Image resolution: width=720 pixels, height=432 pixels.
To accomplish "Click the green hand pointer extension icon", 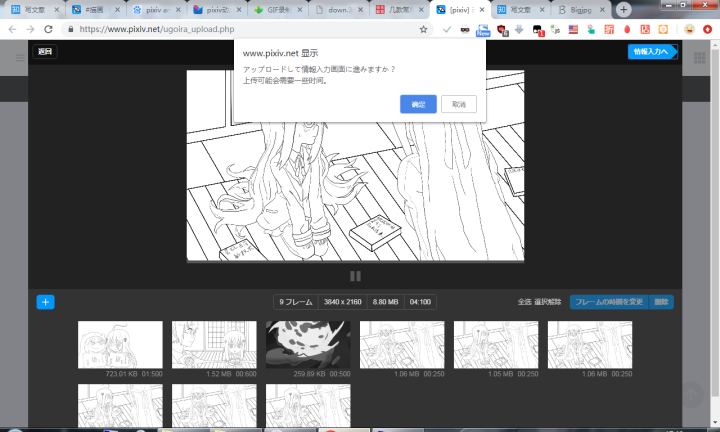I will coord(591,29).
